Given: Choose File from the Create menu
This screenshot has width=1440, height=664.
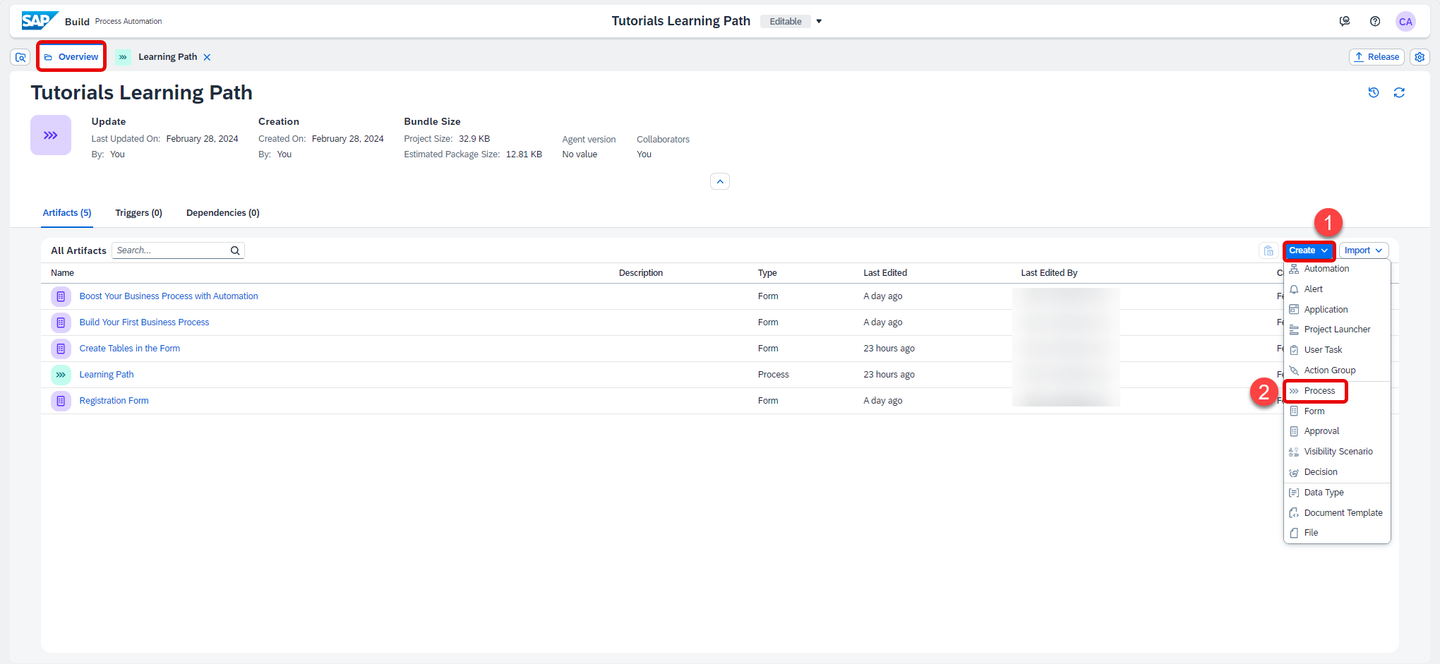Looking at the screenshot, I should (x=1337, y=533).
